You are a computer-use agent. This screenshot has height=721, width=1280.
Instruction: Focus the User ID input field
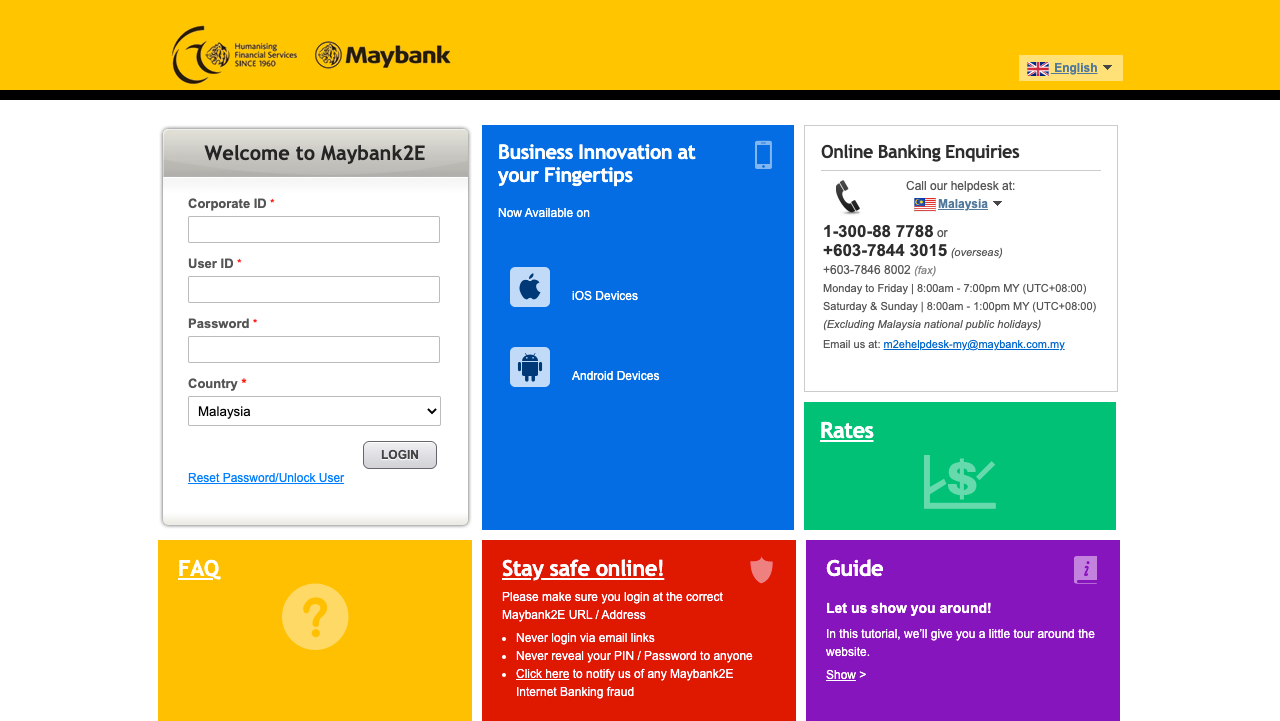(314, 289)
